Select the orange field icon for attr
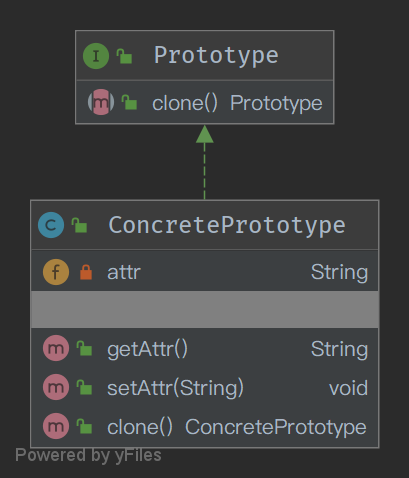The image size is (409, 478). click(x=56, y=272)
